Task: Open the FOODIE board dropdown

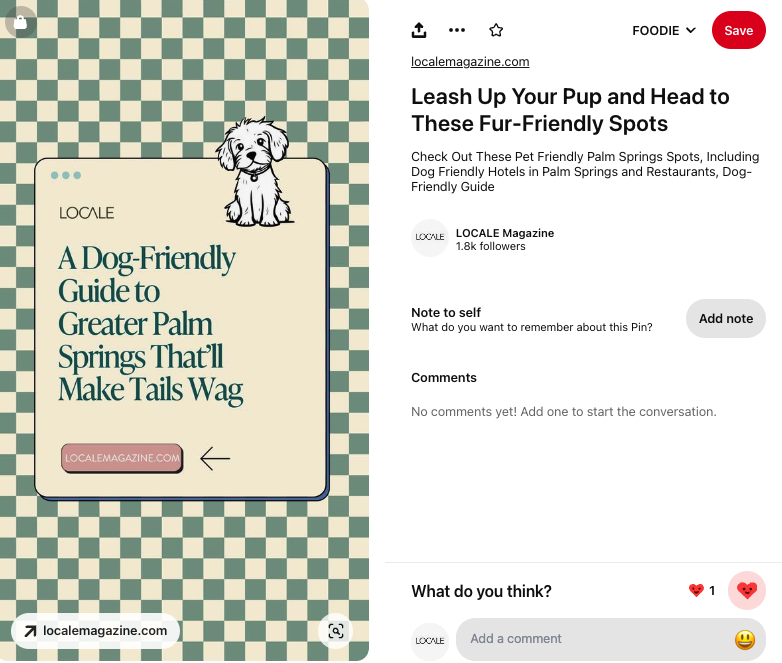Action: pos(664,30)
